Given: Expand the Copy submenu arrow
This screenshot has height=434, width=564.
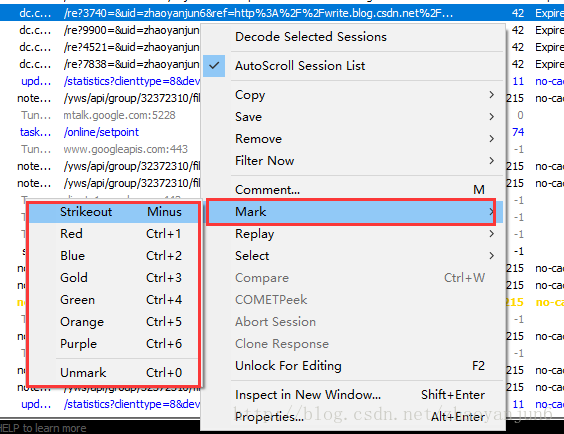Looking at the screenshot, I should click(491, 95).
